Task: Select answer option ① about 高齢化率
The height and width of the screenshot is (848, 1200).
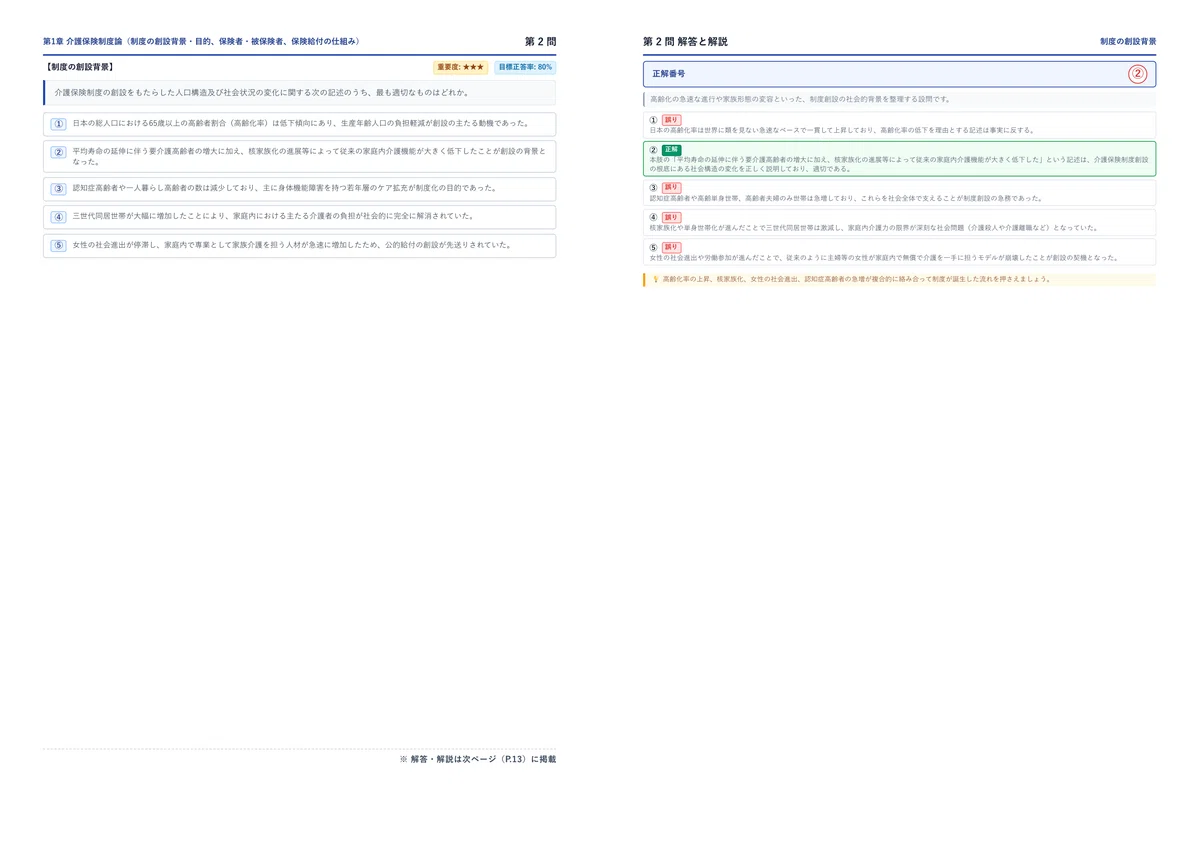Action: click(x=299, y=124)
